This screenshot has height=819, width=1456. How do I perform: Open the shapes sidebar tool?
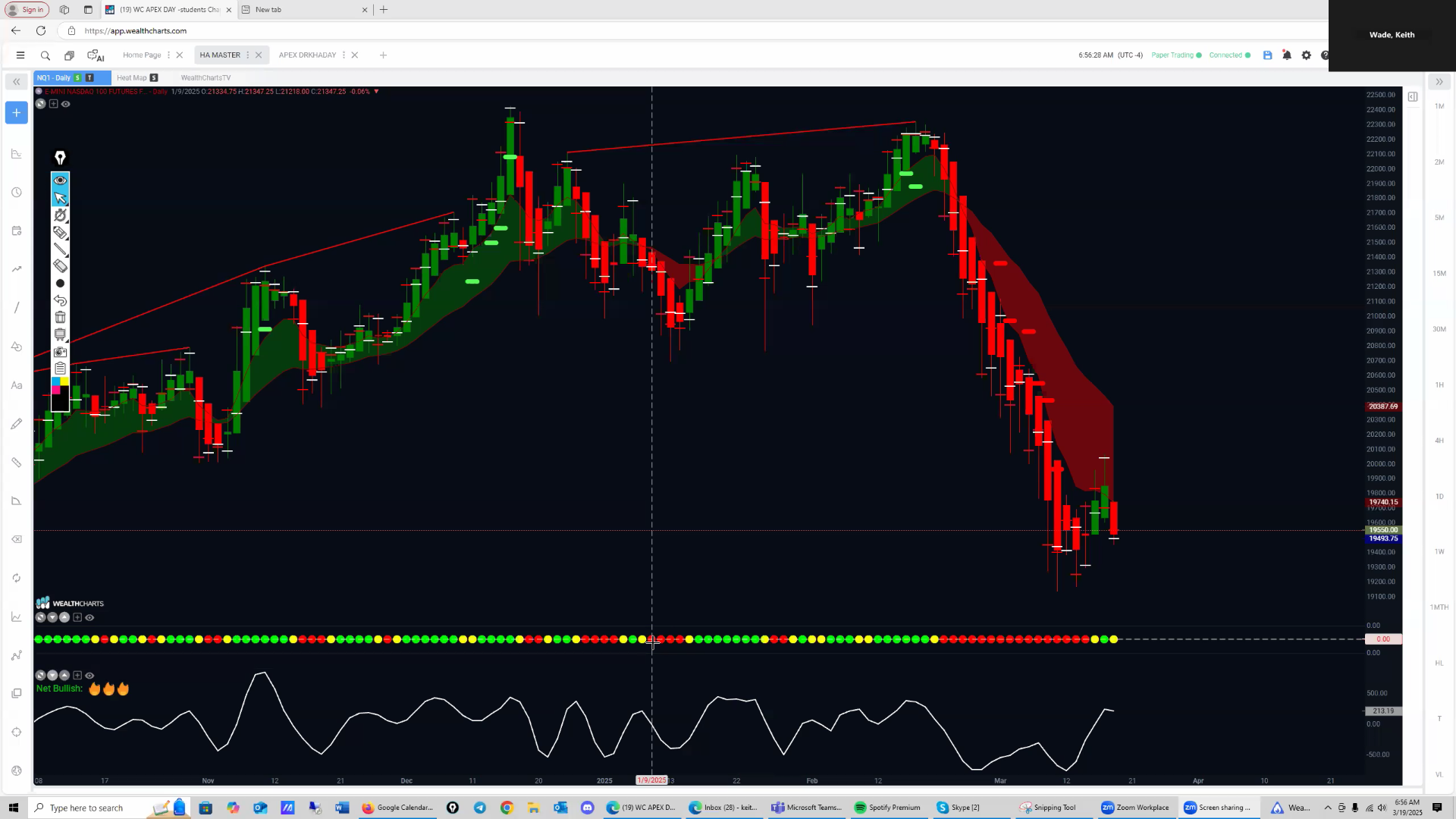(x=17, y=347)
